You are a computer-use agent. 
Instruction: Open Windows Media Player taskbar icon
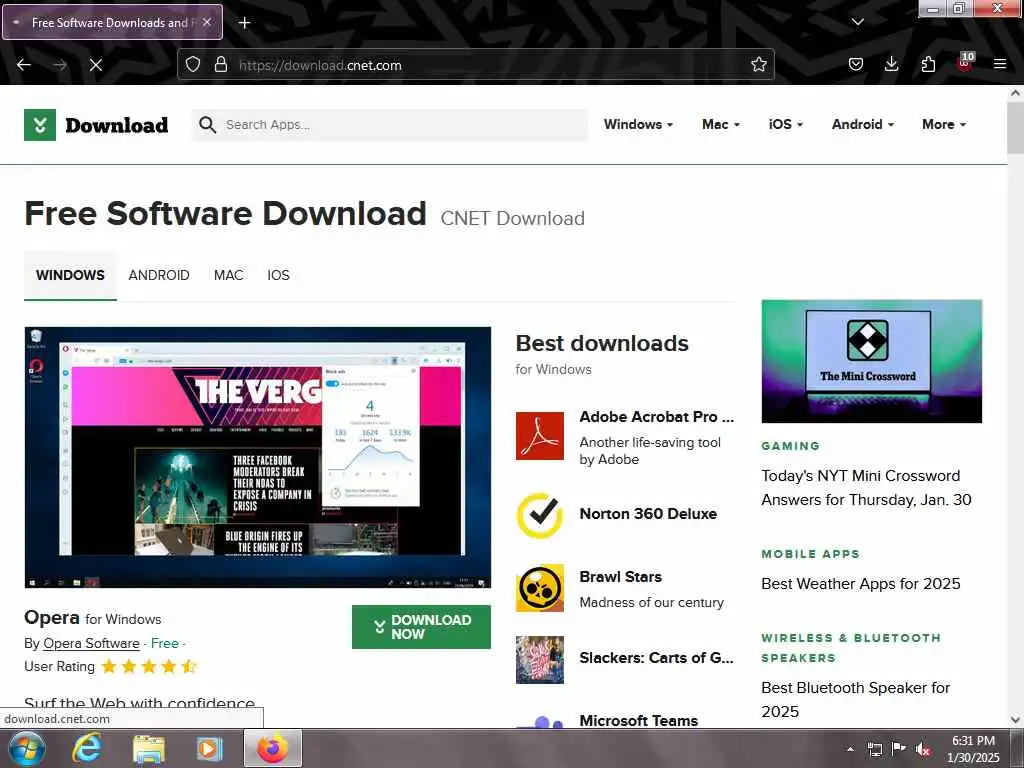click(209, 748)
